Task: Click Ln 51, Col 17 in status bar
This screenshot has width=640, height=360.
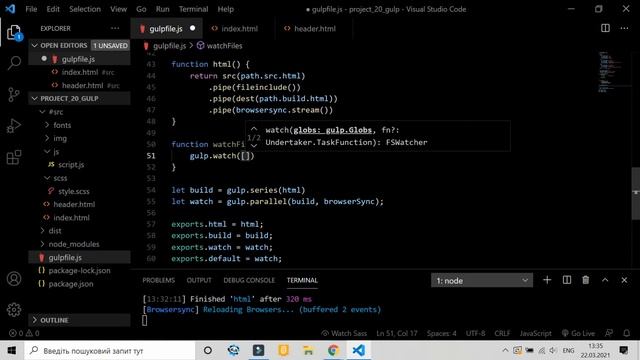Action: click(397, 333)
